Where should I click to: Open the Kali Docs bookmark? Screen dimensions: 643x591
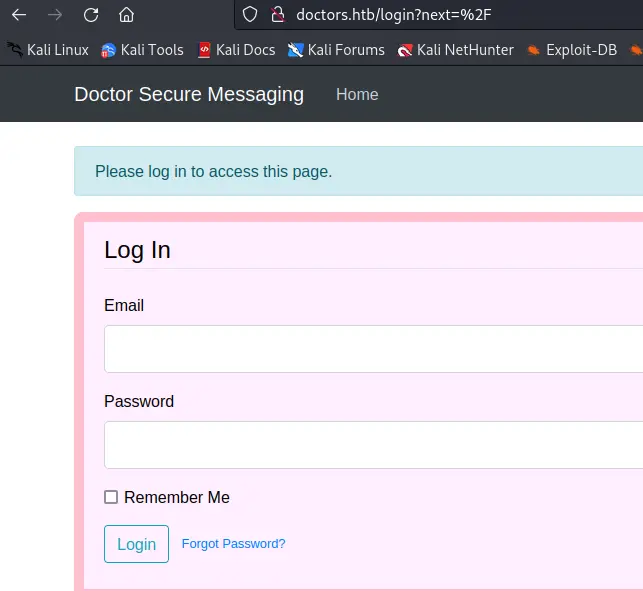point(237,50)
